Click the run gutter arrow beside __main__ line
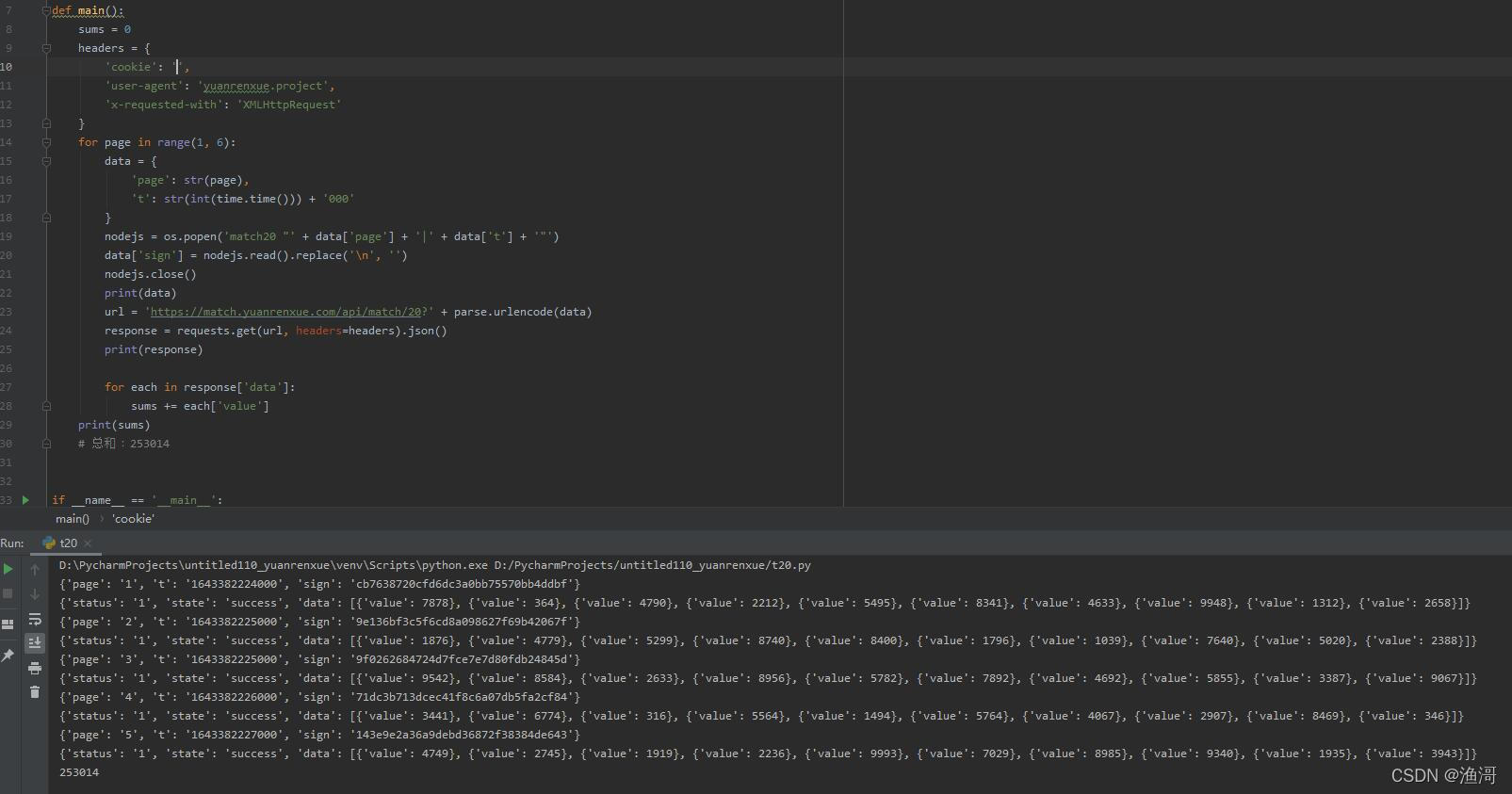This screenshot has width=1512, height=794. pos(25,500)
